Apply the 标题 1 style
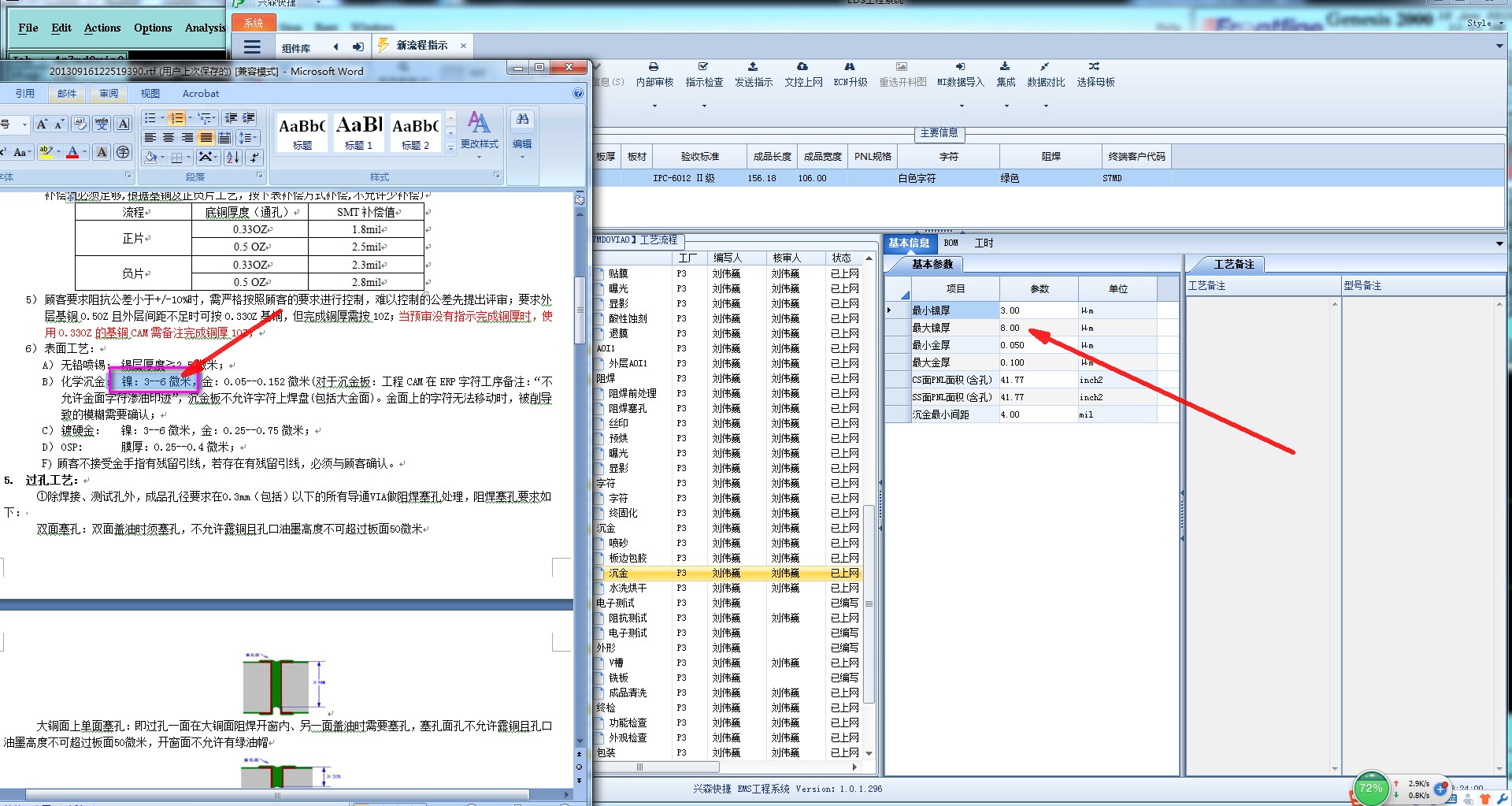Screen dimensions: 1512x806 pos(358,132)
